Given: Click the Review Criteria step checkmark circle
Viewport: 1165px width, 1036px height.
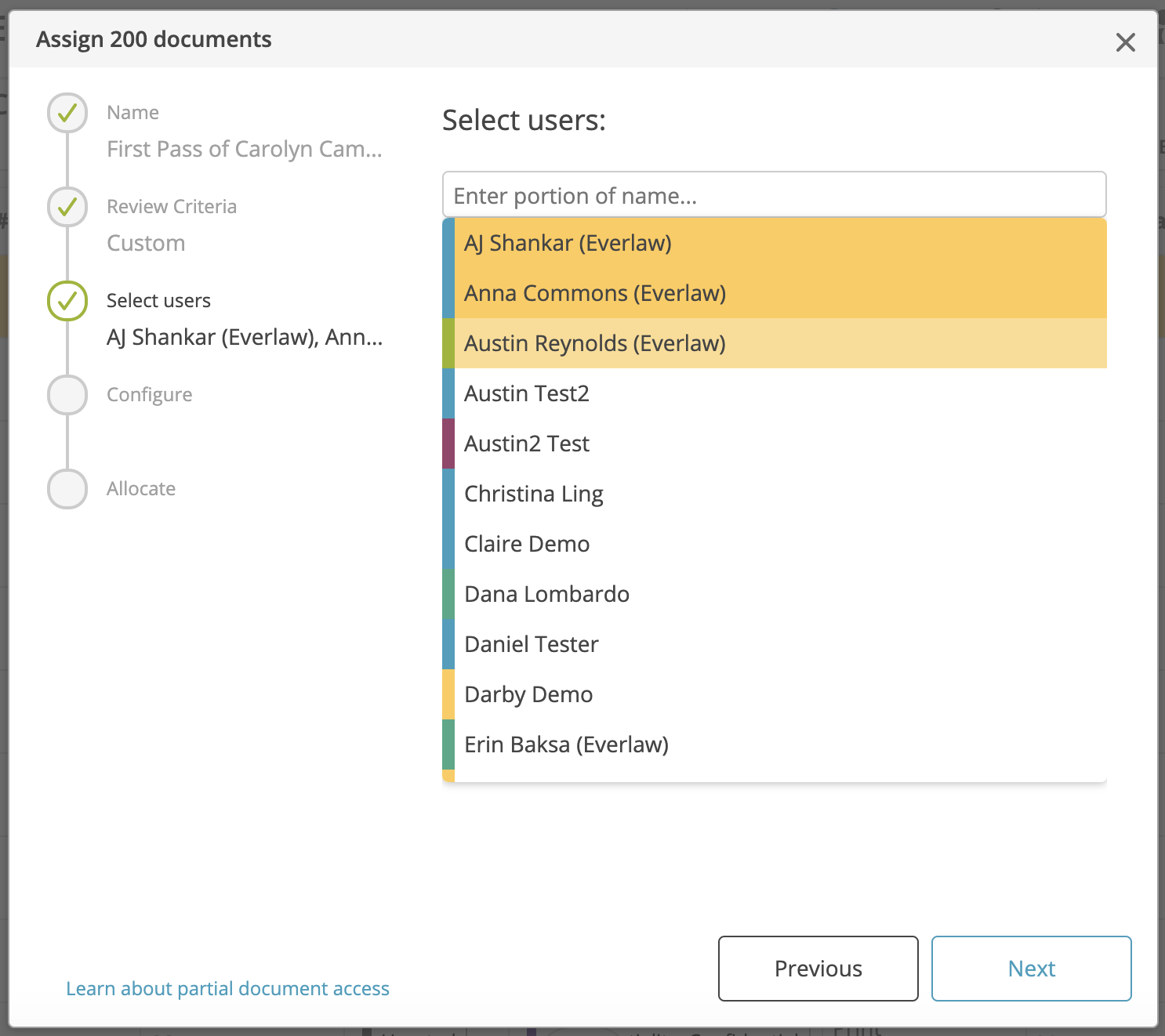Looking at the screenshot, I should tap(67, 207).
